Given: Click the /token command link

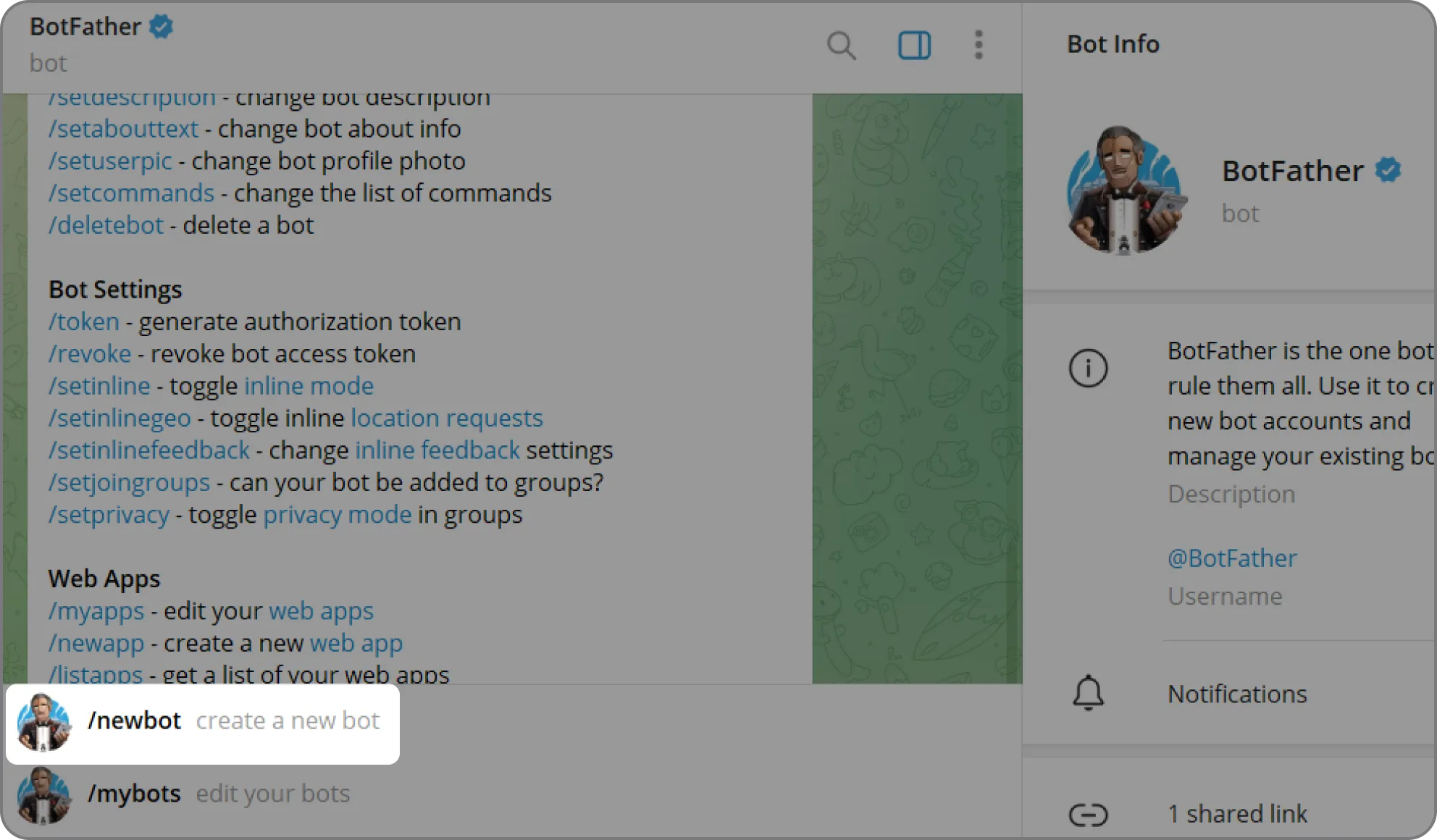Looking at the screenshot, I should (83, 322).
